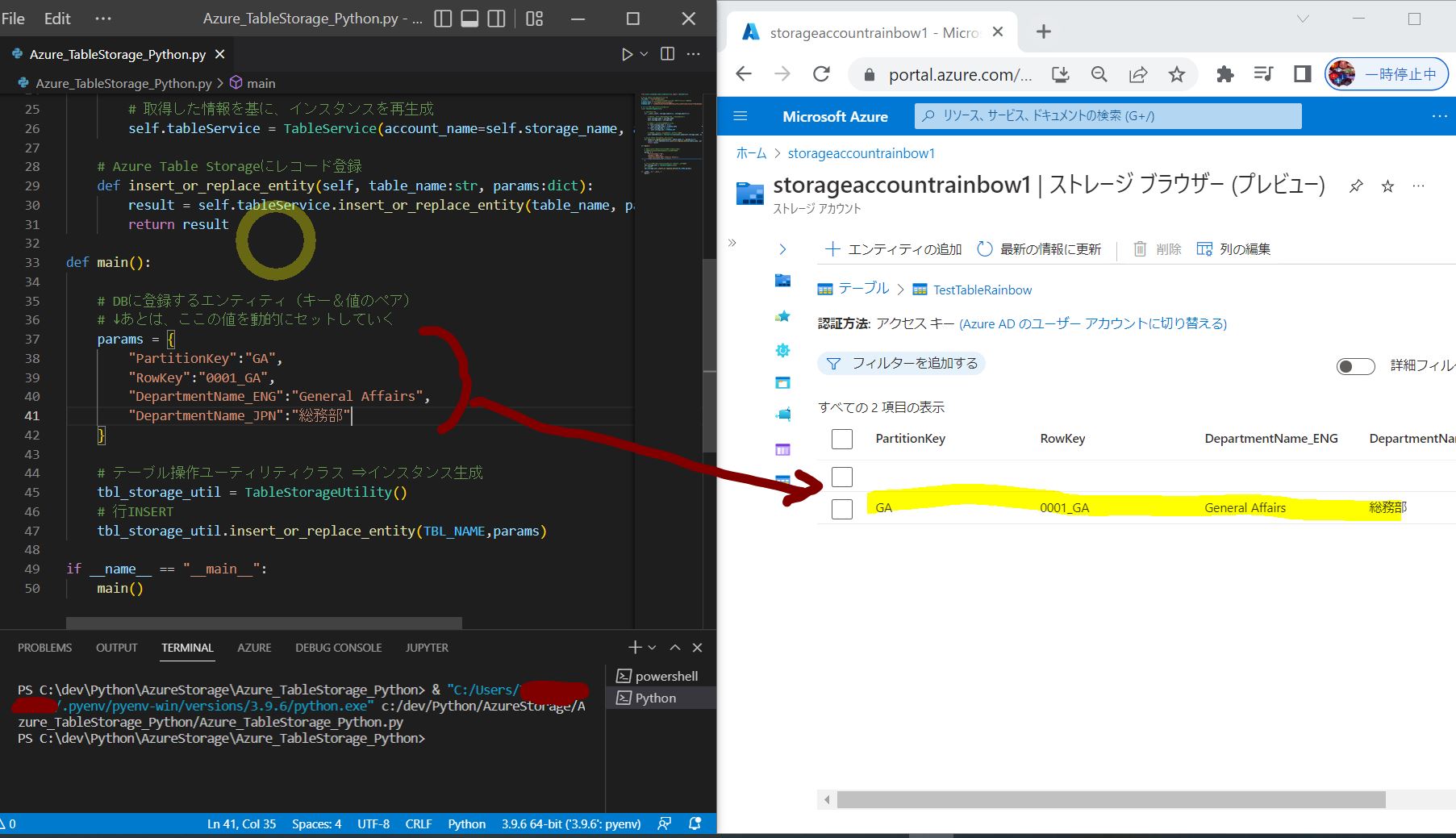Screen dimensions: 1456x838
Task: Close the Azure_TableStorage_Python.py editor tab
Action: 219,54
